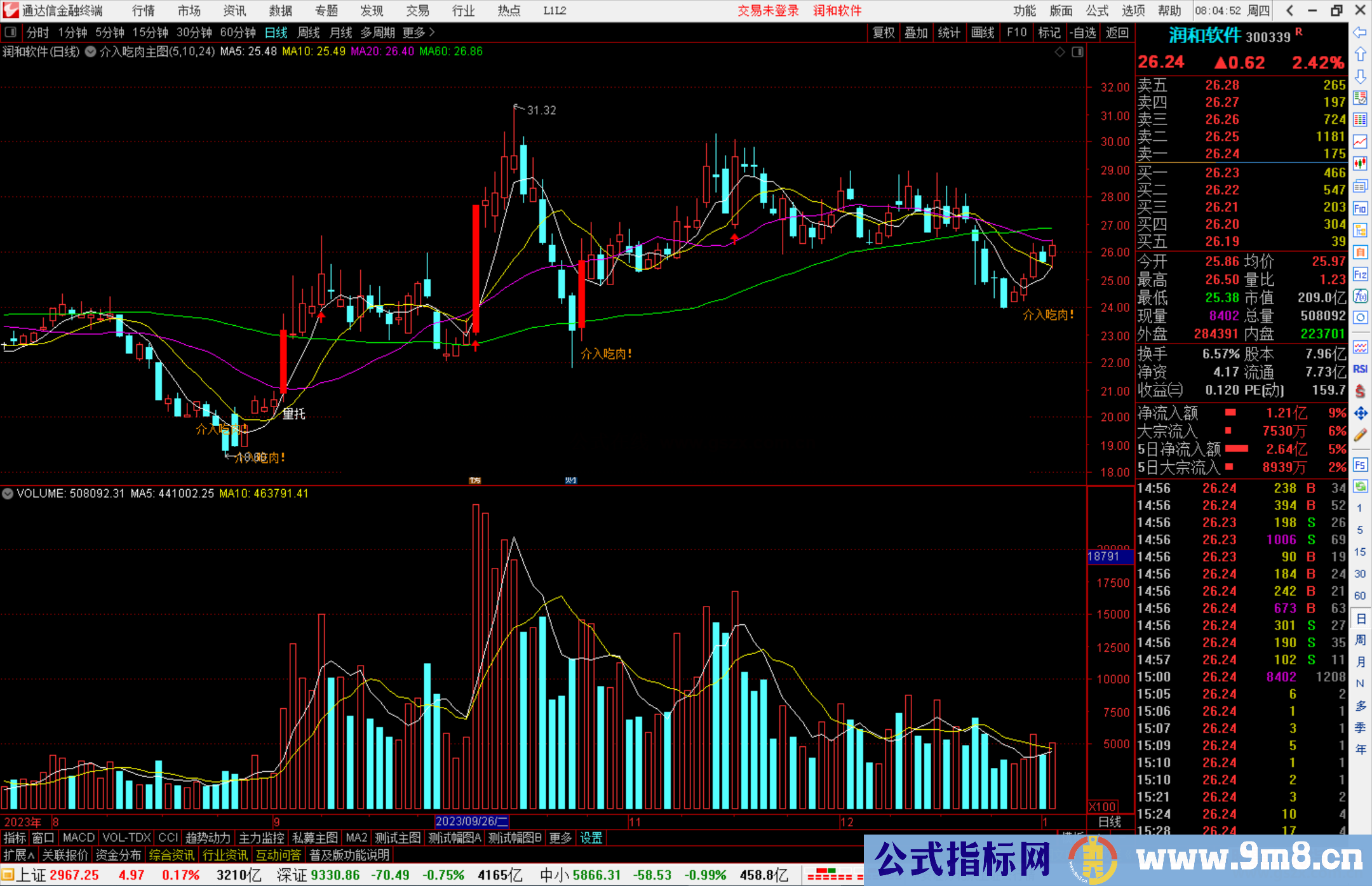The height and width of the screenshot is (886, 1372).
Task: Select the CCI indicator tab
Action: tap(168, 838)
